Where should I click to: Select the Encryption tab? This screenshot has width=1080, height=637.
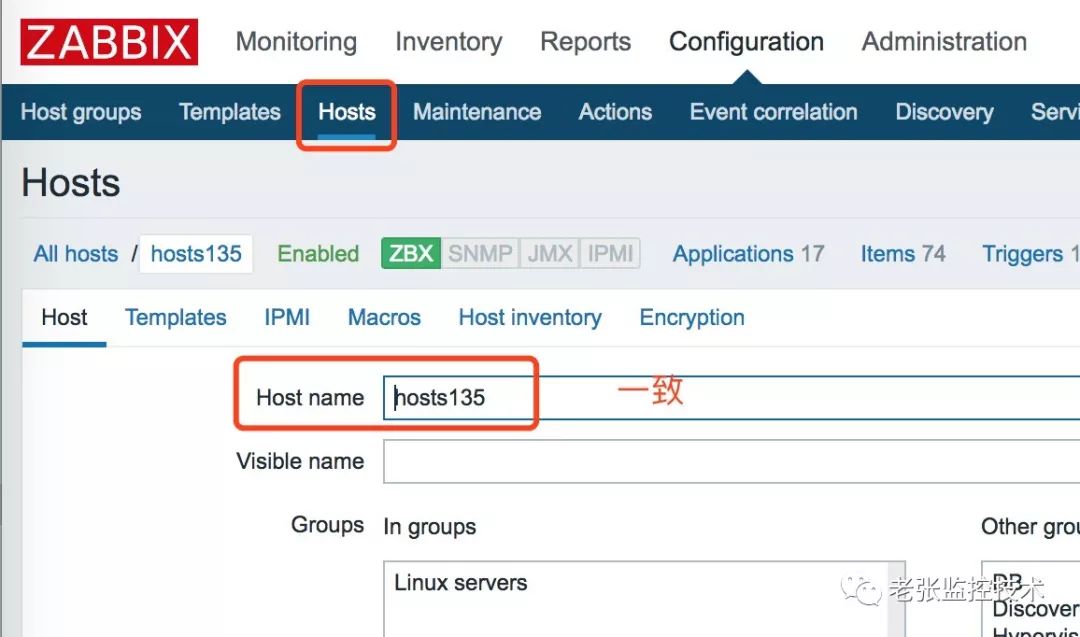click(x=692, y=318)
